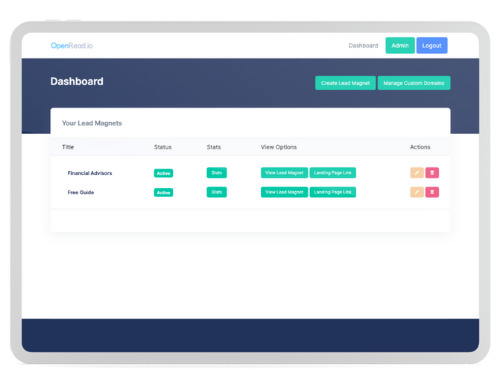Delete the Free Guide lead magnet

(x=432, y=192)
